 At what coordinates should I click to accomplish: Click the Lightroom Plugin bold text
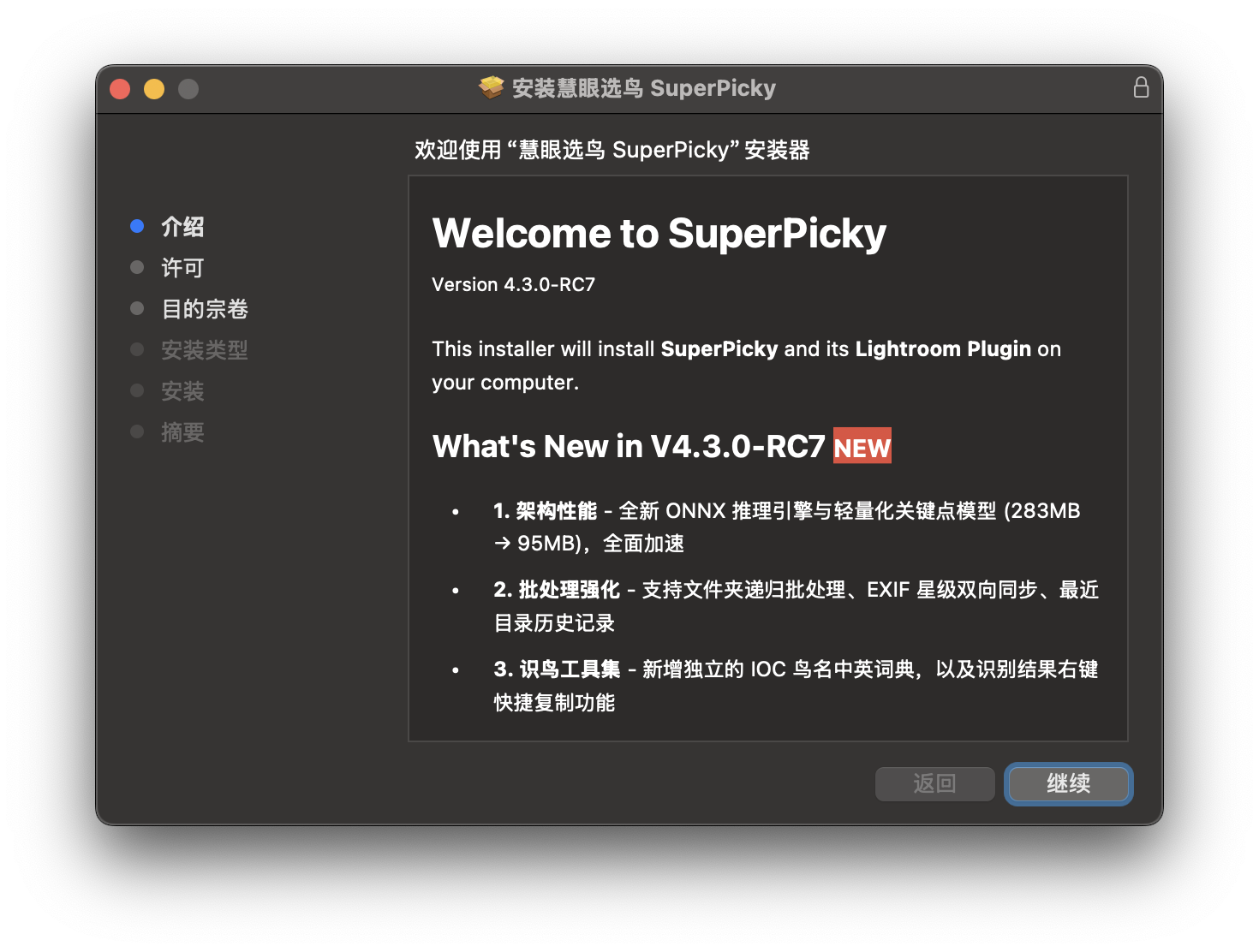tap(943, 348)
